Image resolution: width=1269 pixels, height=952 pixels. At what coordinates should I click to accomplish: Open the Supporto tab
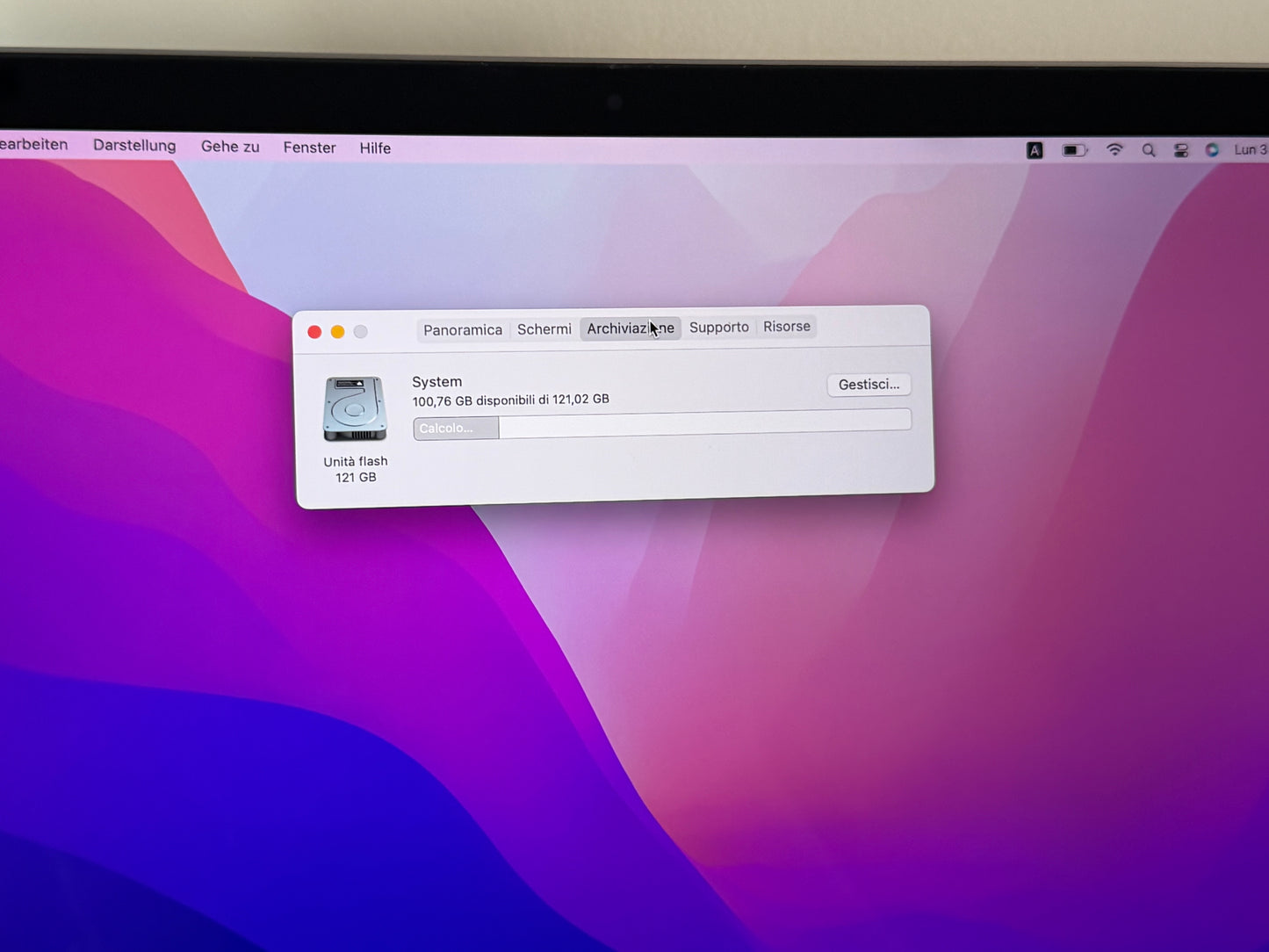719,327
